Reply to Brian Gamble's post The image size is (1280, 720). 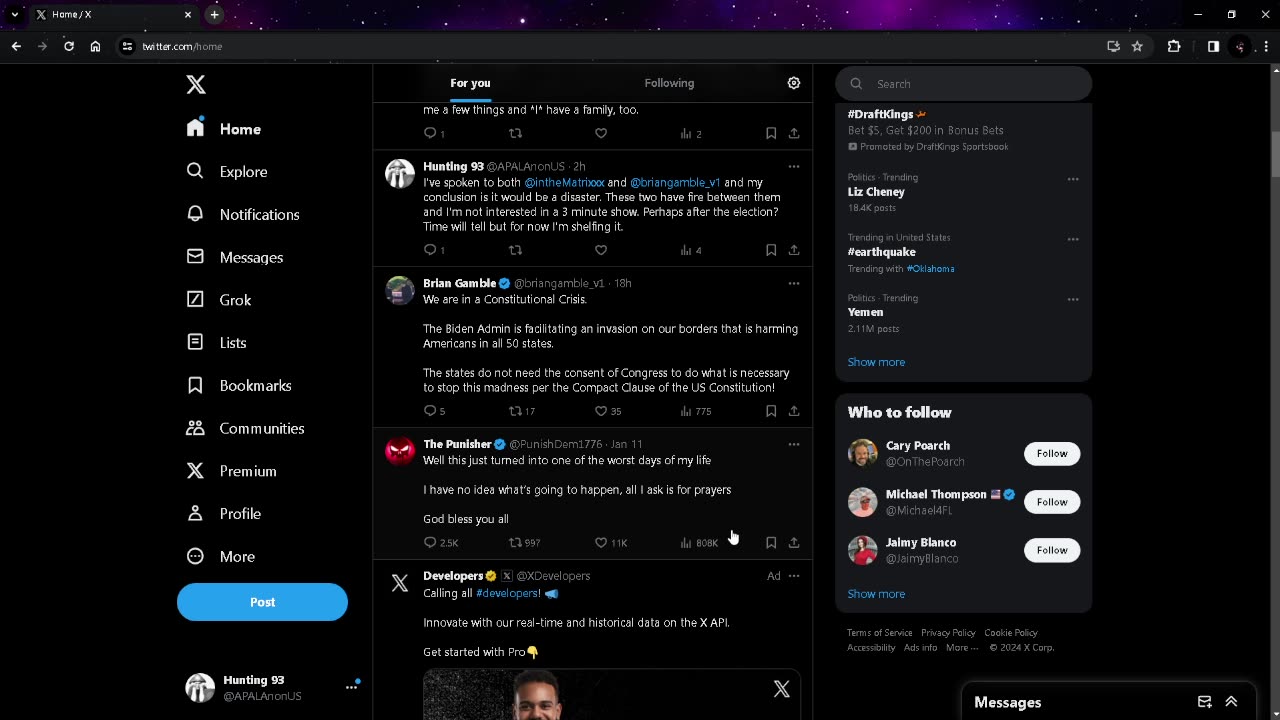[x=431, y=411]
